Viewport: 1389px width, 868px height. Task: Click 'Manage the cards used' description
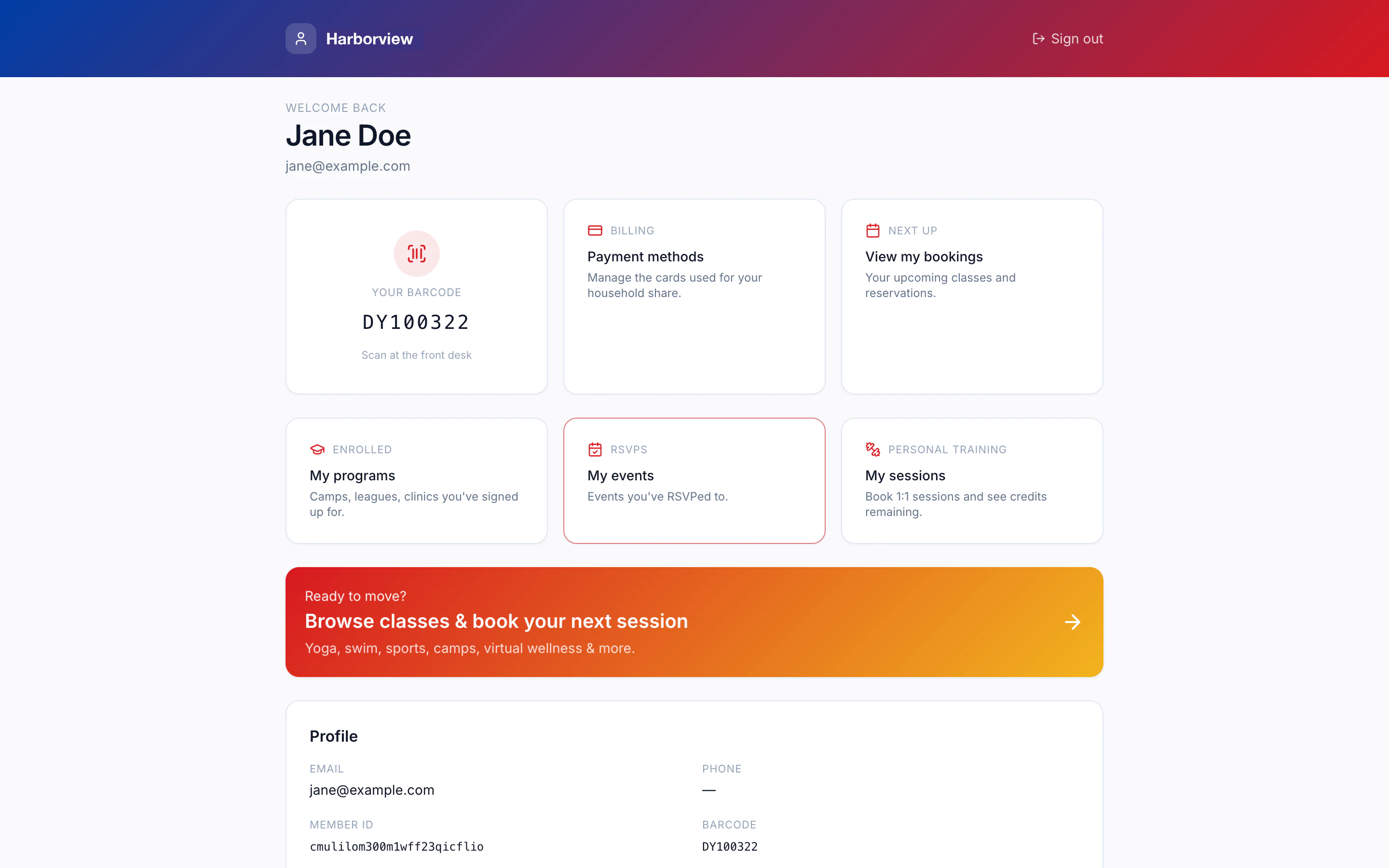coord(674,285)
